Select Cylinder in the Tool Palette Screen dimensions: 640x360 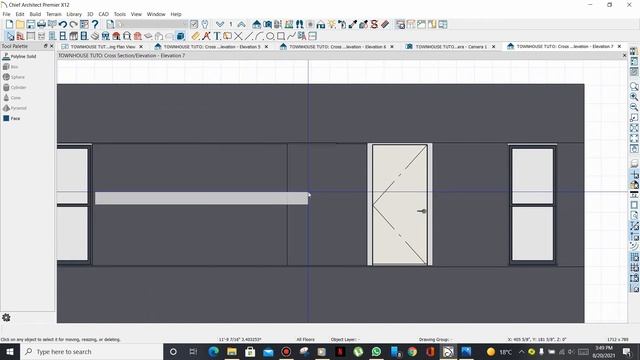[15, 87]
